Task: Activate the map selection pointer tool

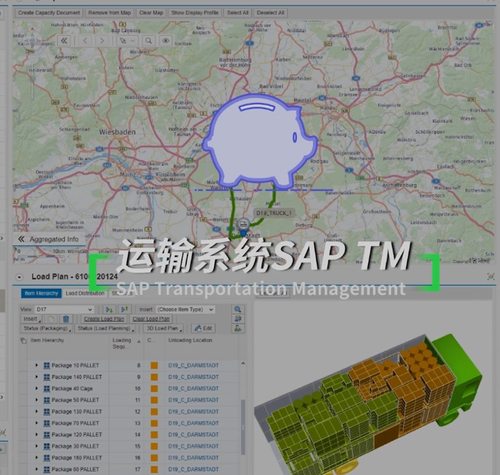Action: [x=123, y=41]
